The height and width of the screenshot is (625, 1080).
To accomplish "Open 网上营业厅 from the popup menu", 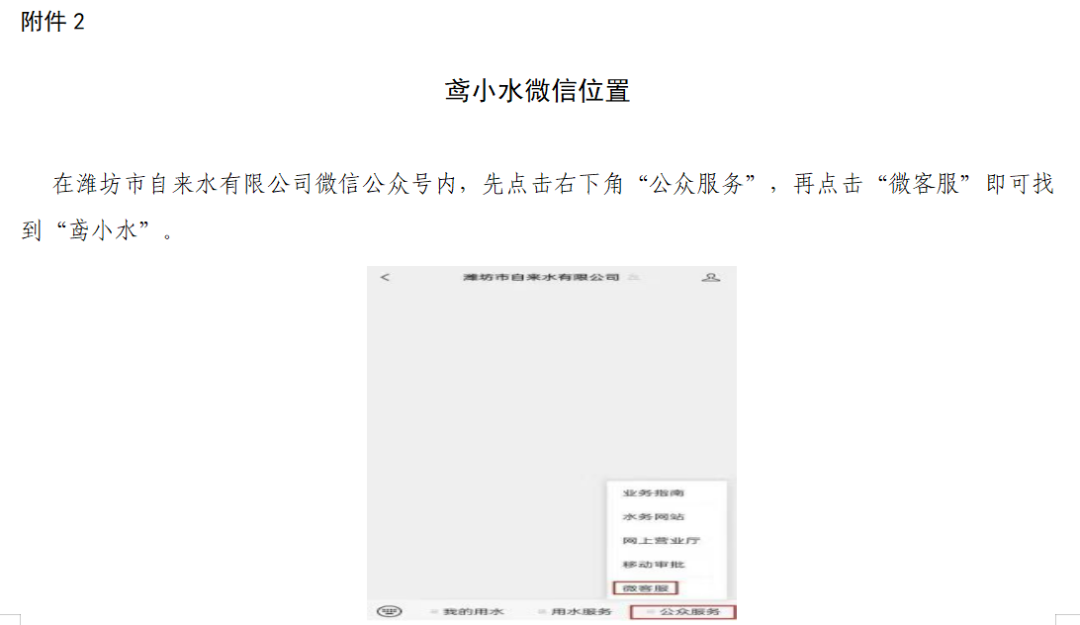I will click(661, 541).
